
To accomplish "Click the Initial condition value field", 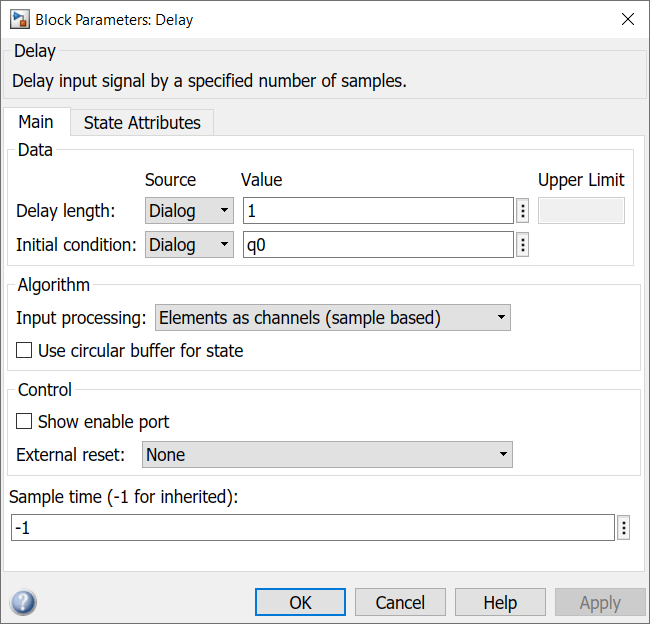I will (378, 245).
